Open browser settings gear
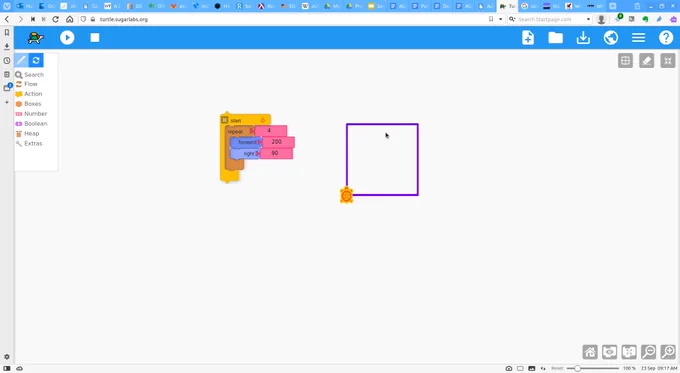The height and width of the screenshot is (373, 680). click(7, 357)
